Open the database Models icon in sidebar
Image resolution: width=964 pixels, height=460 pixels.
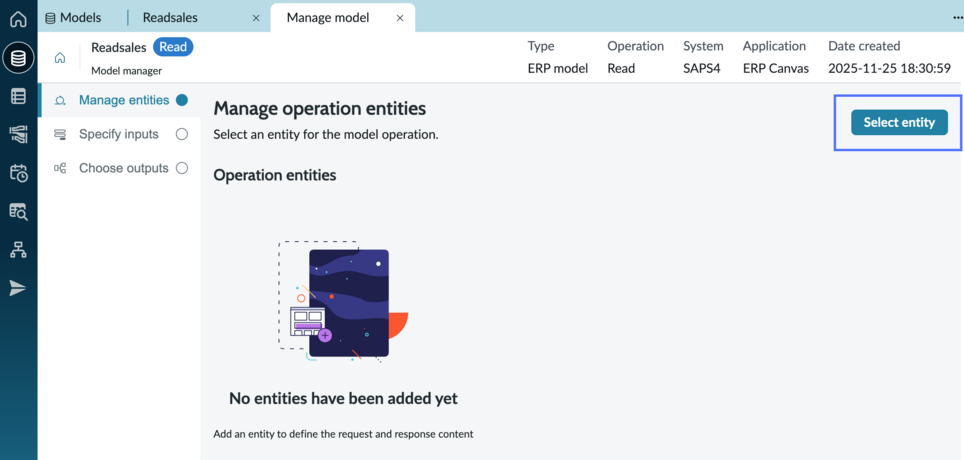click(18, 58)
